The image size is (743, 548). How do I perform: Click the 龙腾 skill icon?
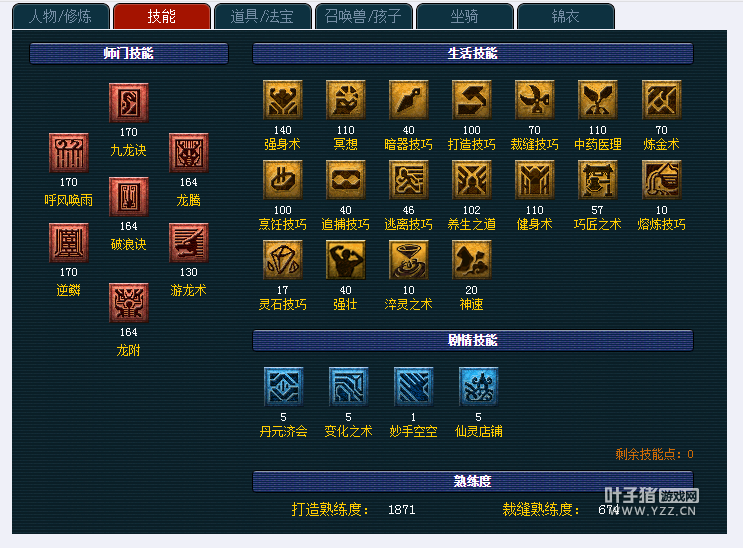click(x=189, y=153)
